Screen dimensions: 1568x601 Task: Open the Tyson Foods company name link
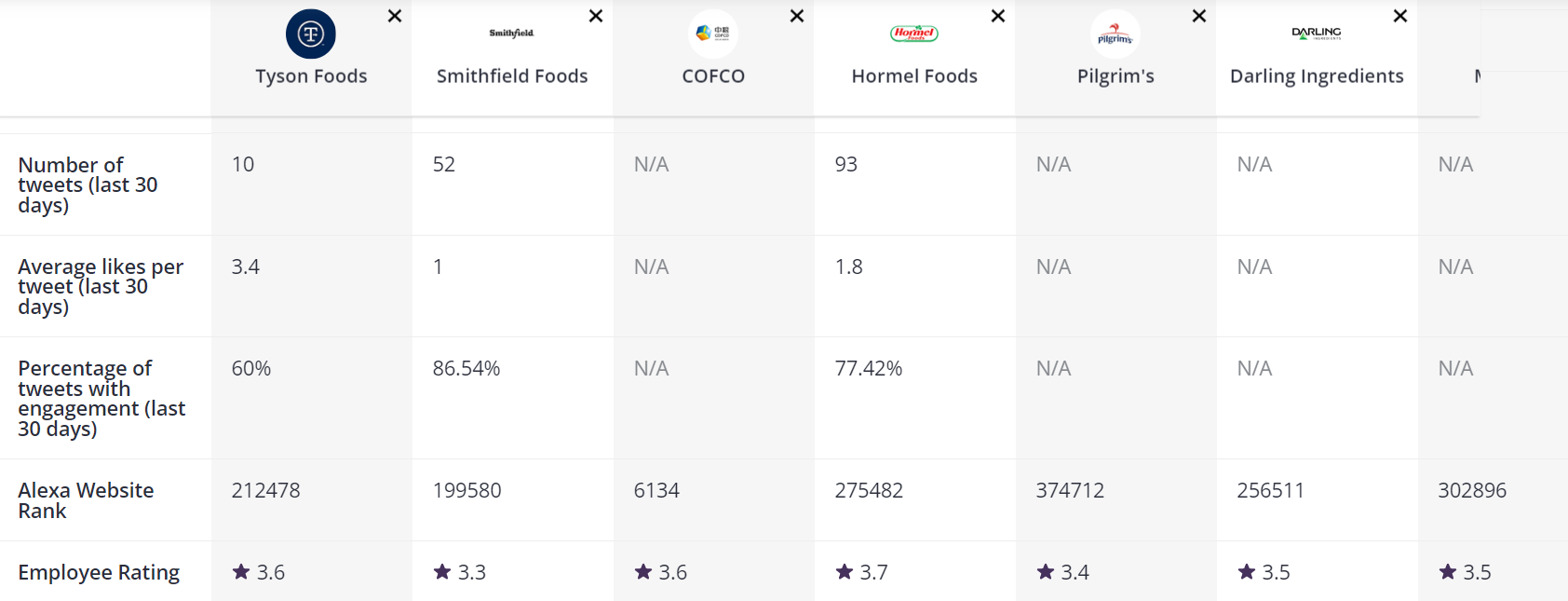[x=311, y=76]
